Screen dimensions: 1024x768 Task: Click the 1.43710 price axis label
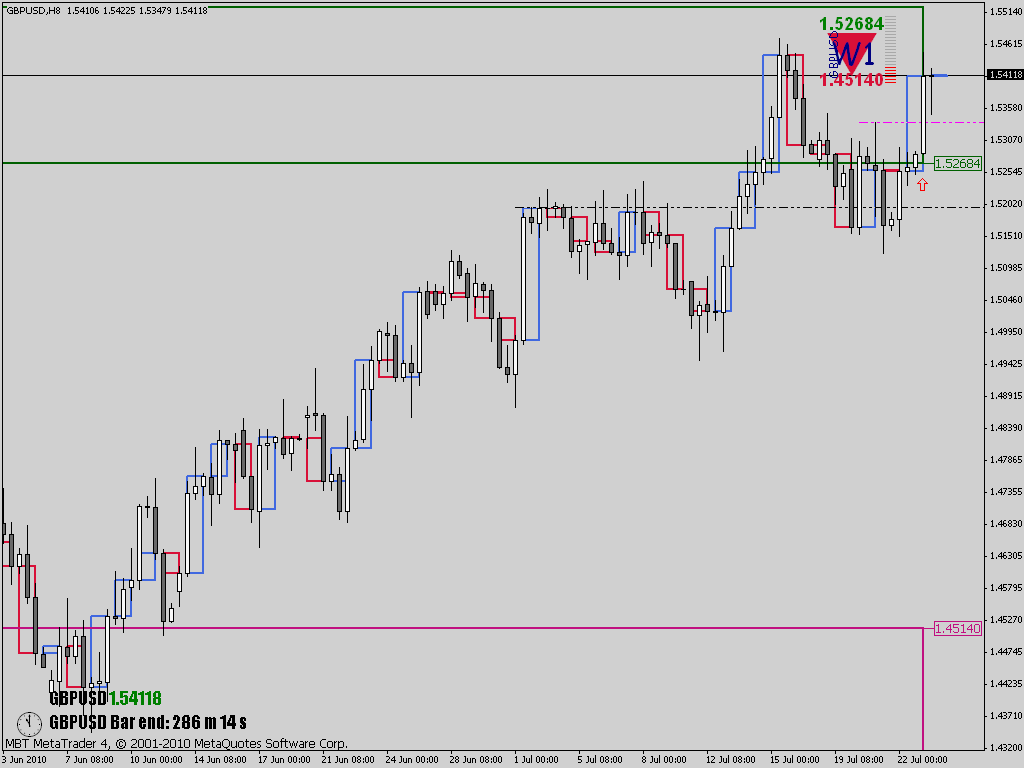1005,716
